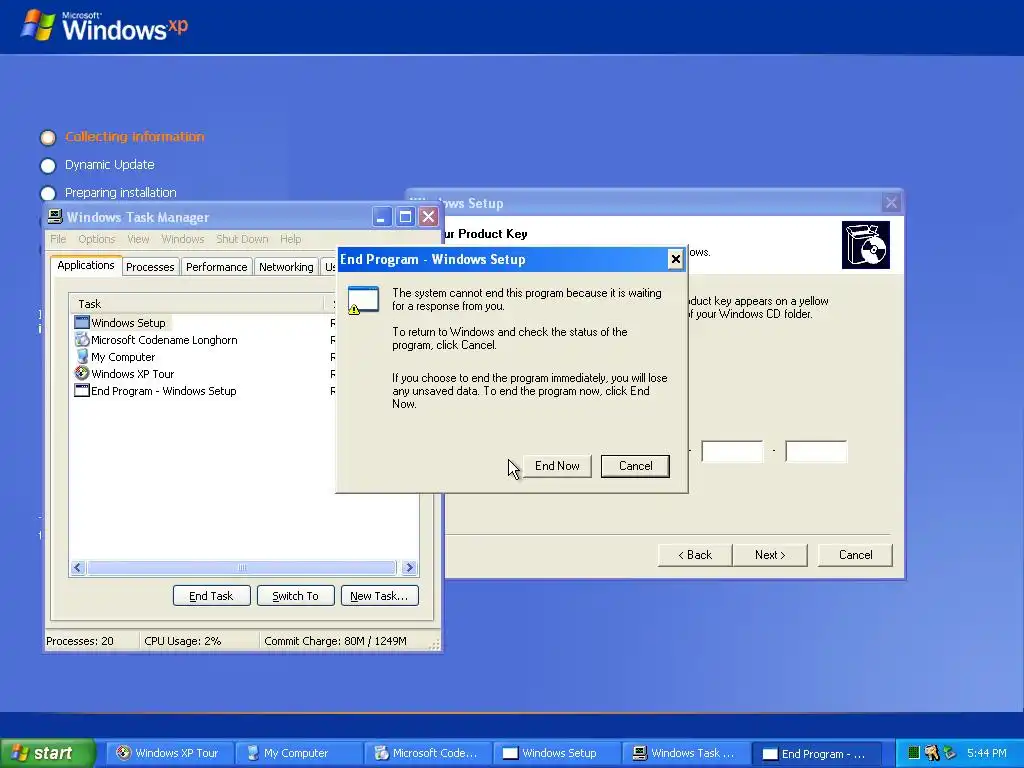Close the Windows Task Manager window
The image size is (1024, 768).
click(x=428, y=217)
